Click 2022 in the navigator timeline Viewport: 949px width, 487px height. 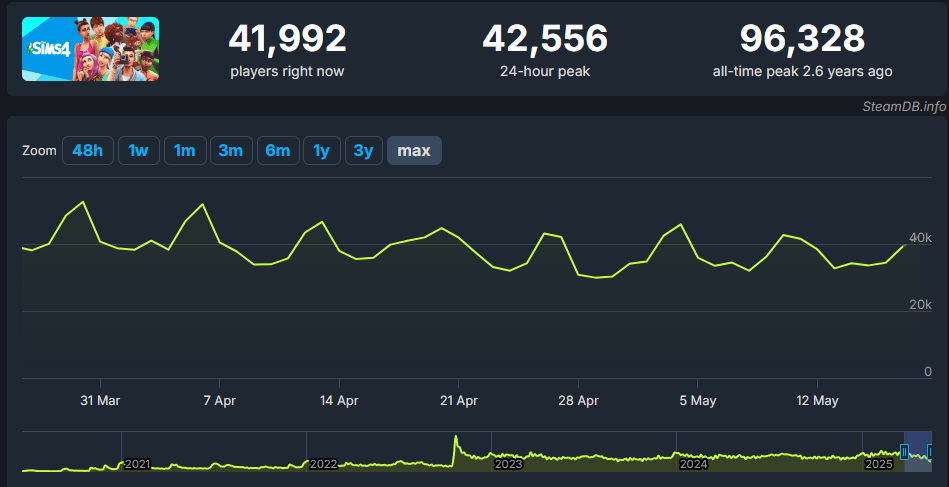point(323,464)
